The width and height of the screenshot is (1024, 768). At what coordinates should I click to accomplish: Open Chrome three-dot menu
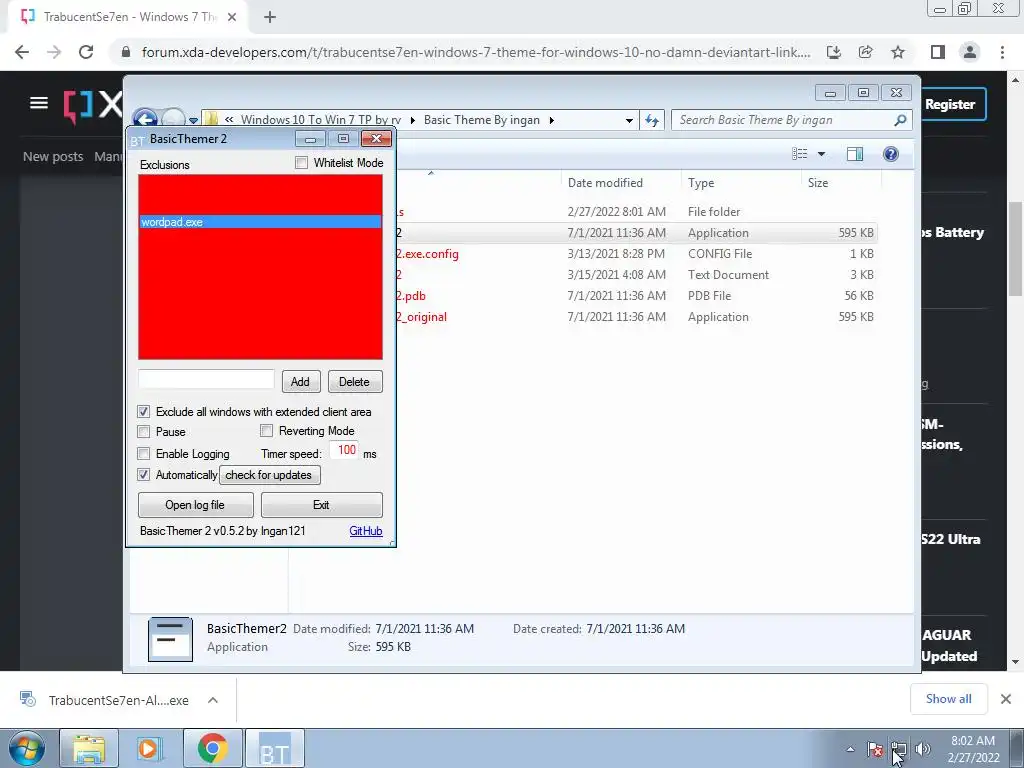[x=1002, y=52]
